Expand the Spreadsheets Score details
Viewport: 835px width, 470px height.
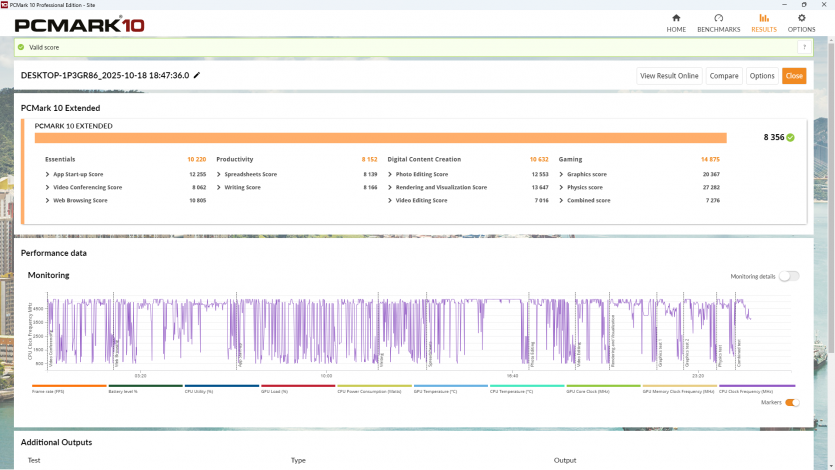click(x=250, y=174)
